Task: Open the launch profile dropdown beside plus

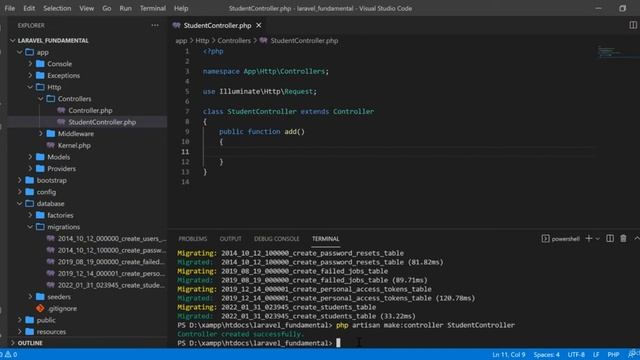Action: (x=598, y=239)
